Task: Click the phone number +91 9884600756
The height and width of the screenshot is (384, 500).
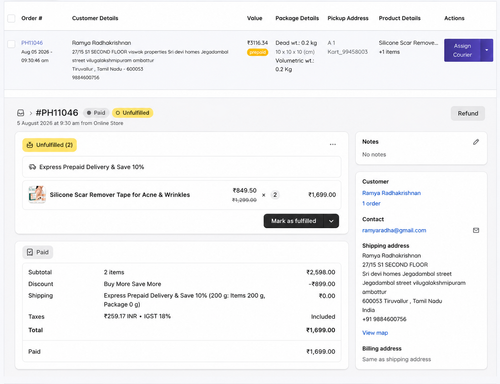Action: click(x=384, y=319)
